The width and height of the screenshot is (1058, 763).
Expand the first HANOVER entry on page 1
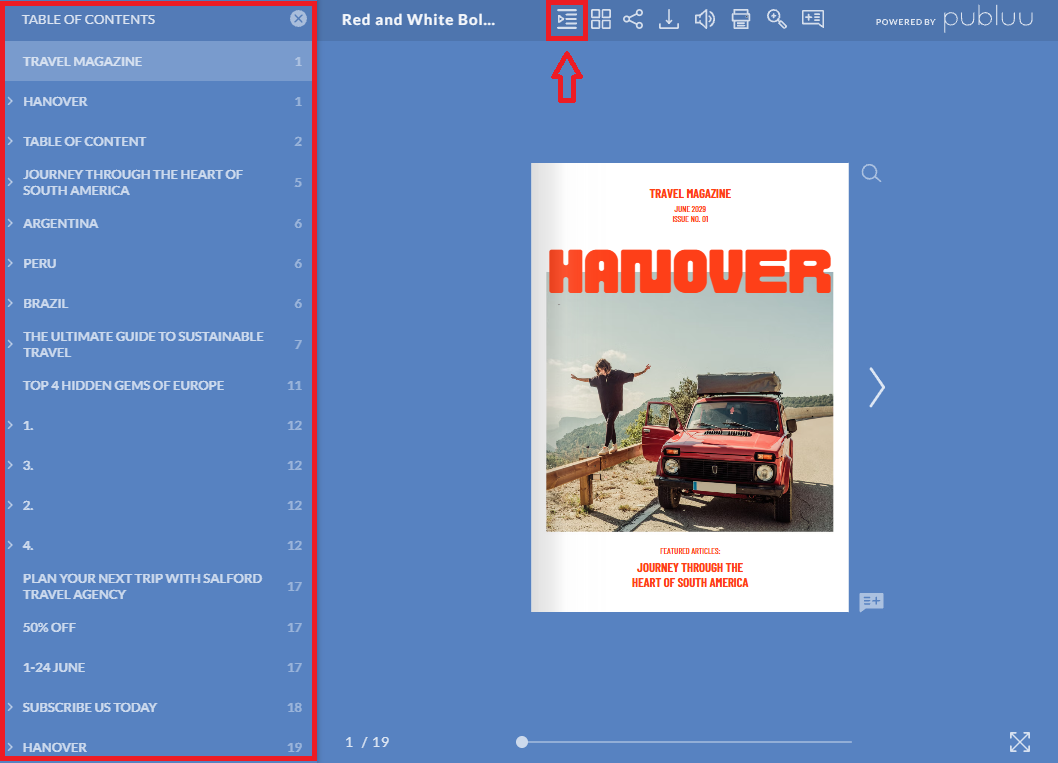coord(11,101)
